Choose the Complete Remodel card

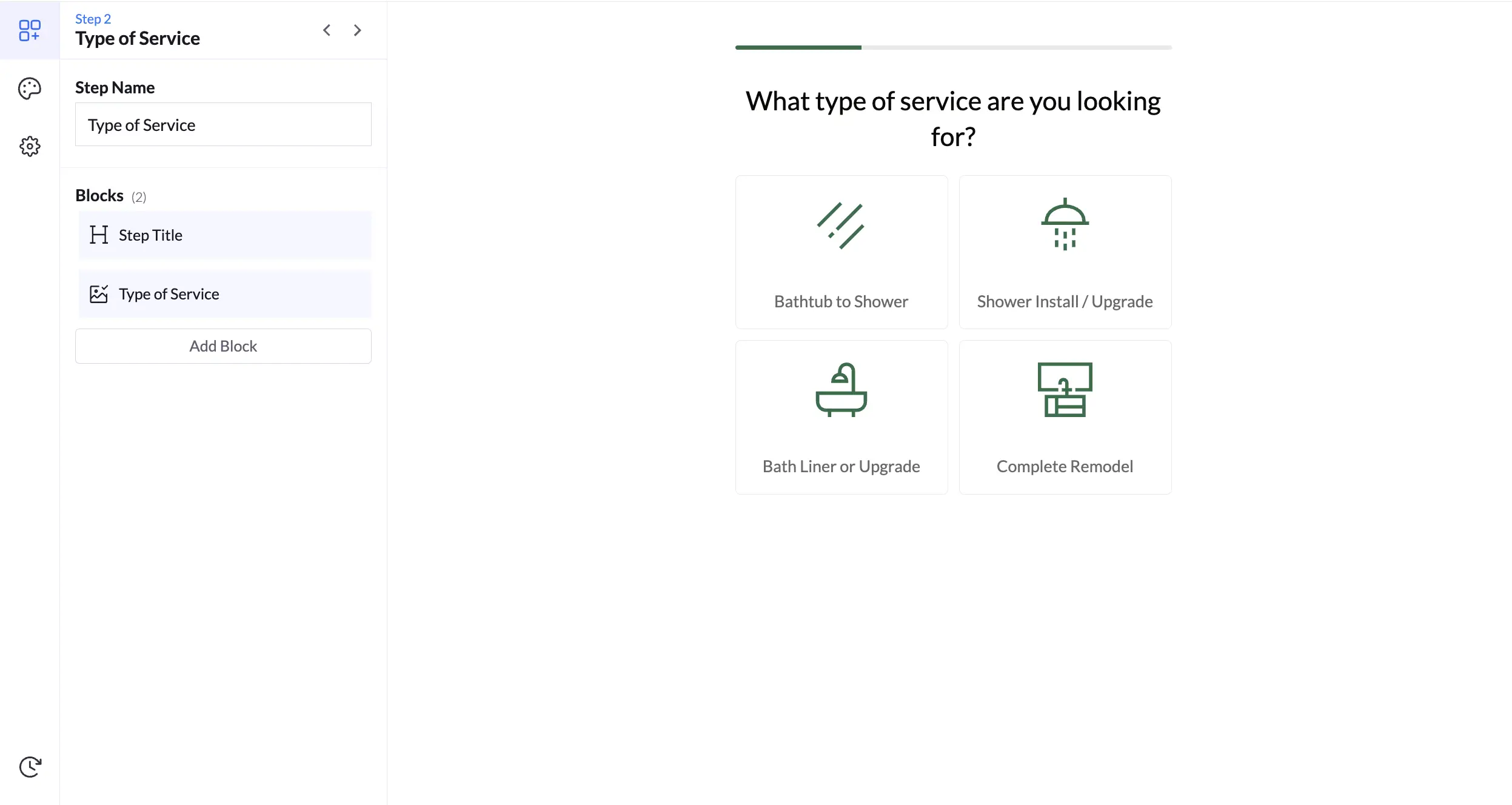tap(1065, 417)
